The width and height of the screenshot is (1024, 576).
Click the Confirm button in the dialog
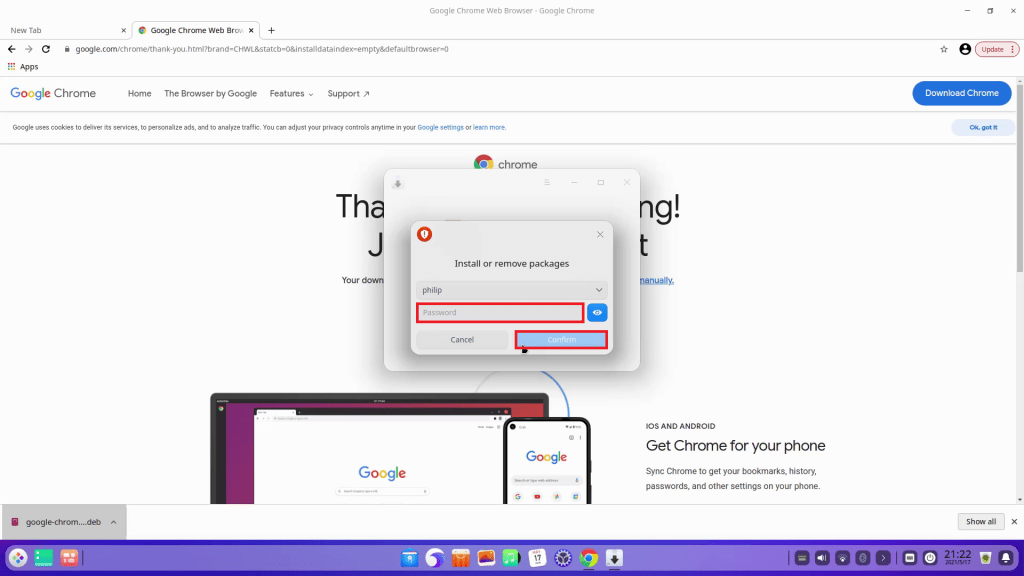[561, 340]
